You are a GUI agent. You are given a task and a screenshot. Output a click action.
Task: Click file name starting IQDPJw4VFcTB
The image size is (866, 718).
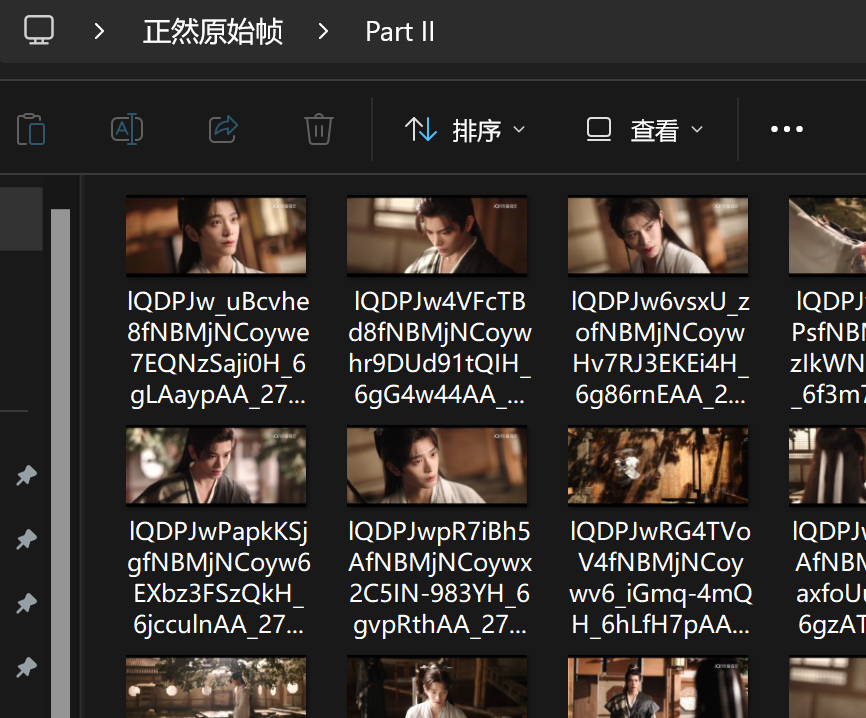coord(440,348)
